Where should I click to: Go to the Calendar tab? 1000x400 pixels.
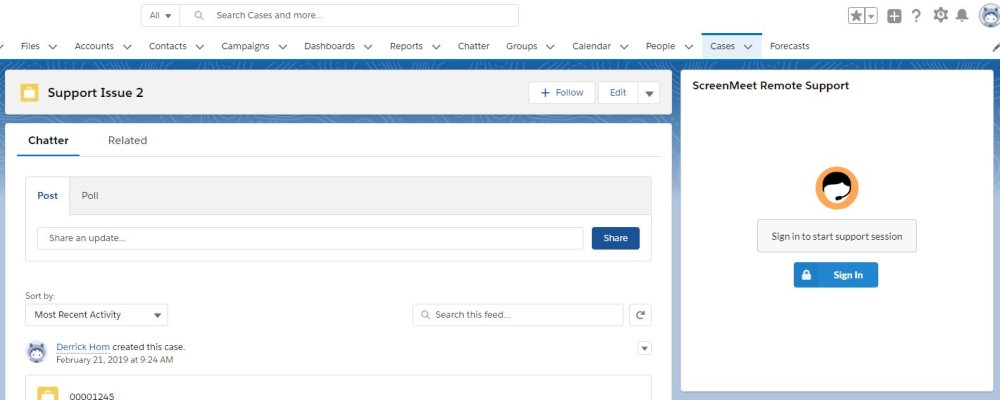tap(591, 46)
